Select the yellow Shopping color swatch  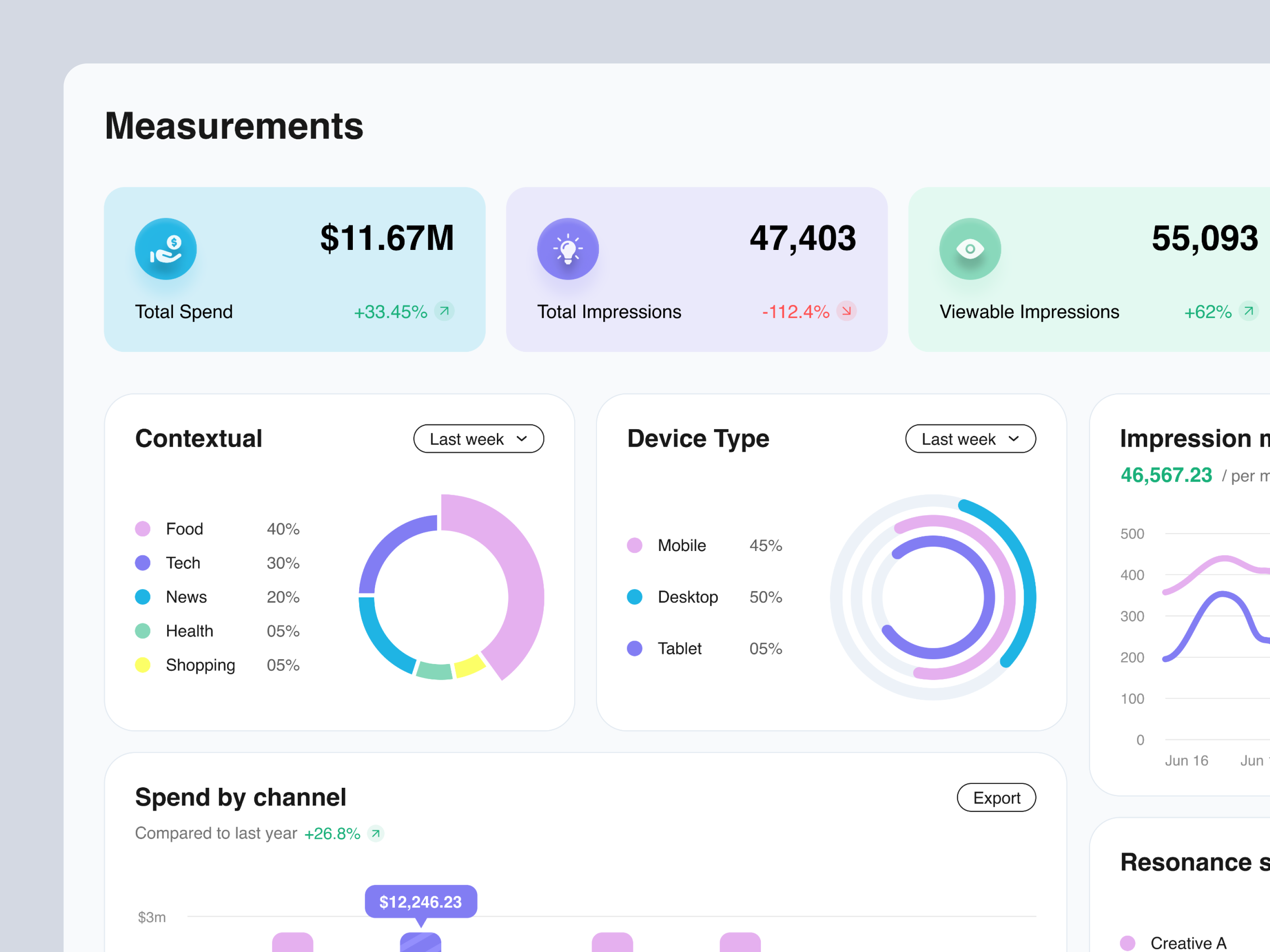click(x=143, y=665)
